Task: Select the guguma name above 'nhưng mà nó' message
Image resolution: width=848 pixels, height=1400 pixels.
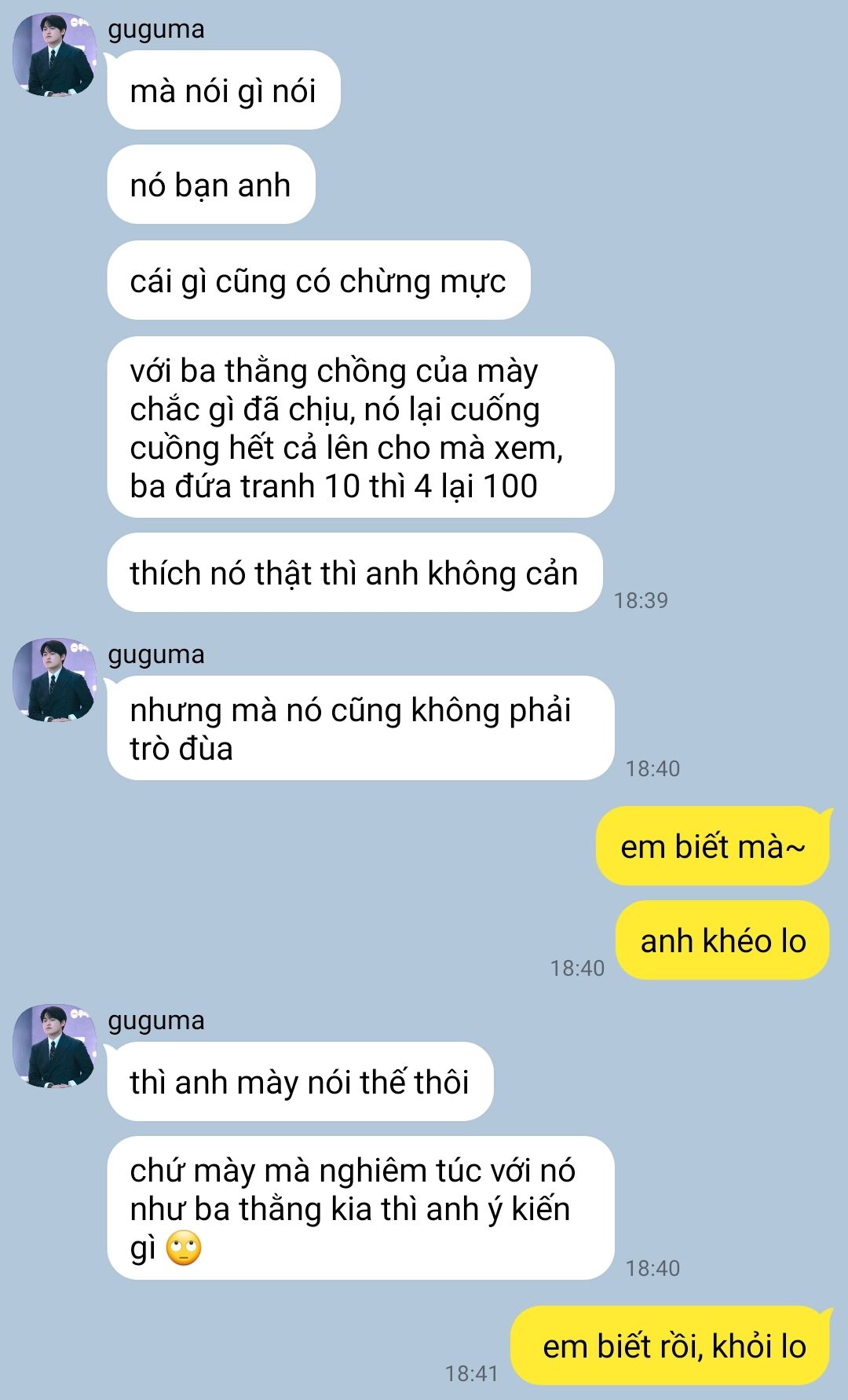Action: coord(156,655)
